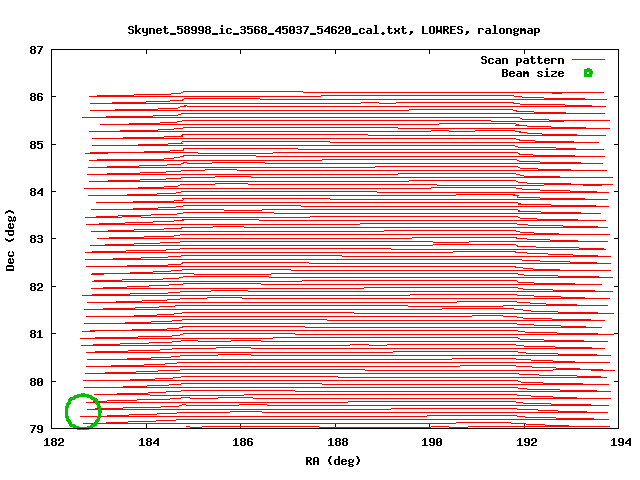Click the x-axis tick label 192
Viewport: 640px width, 480px height.
527,442
